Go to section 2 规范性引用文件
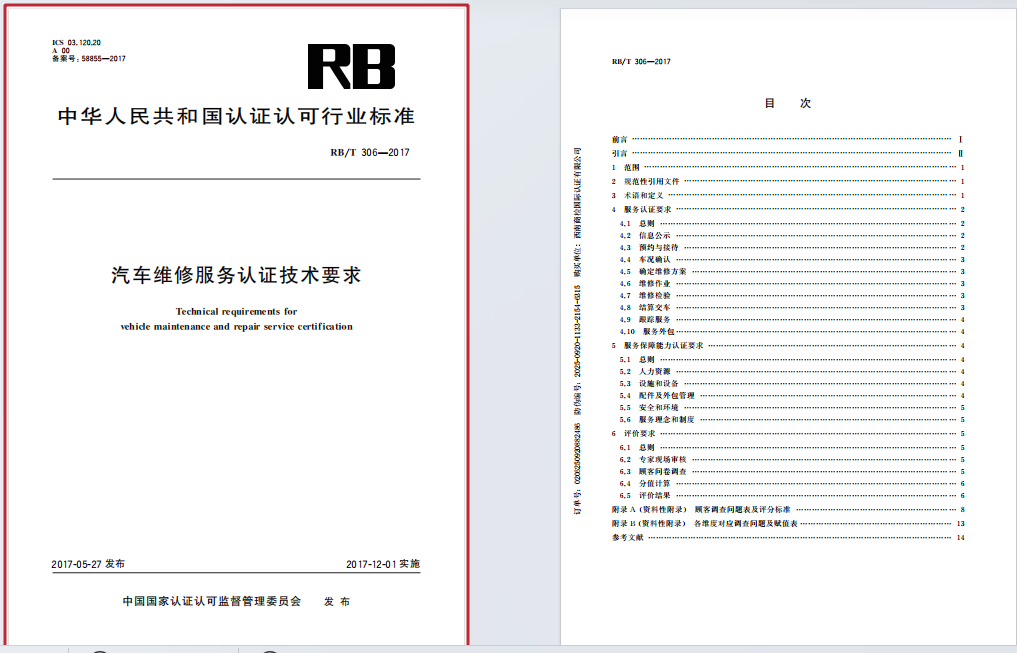 coord(787,182)
